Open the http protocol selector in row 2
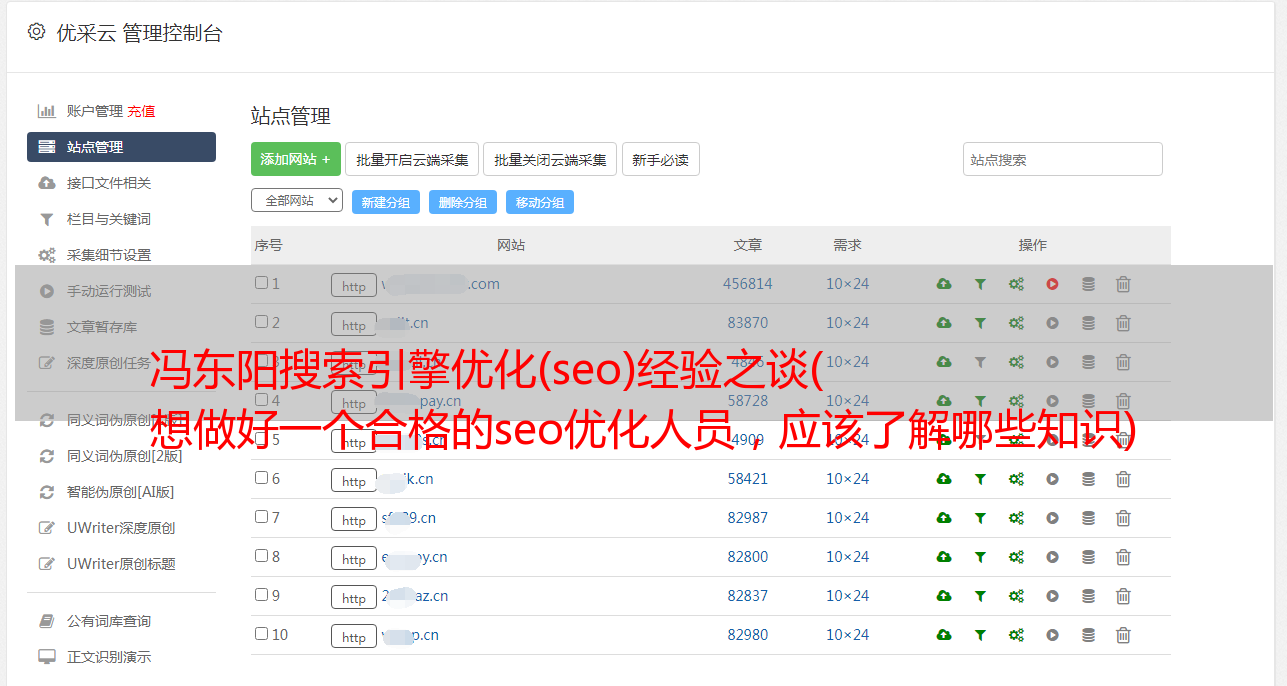The width and height of the screenshot is (1287, 686). (x=354, y=324)
